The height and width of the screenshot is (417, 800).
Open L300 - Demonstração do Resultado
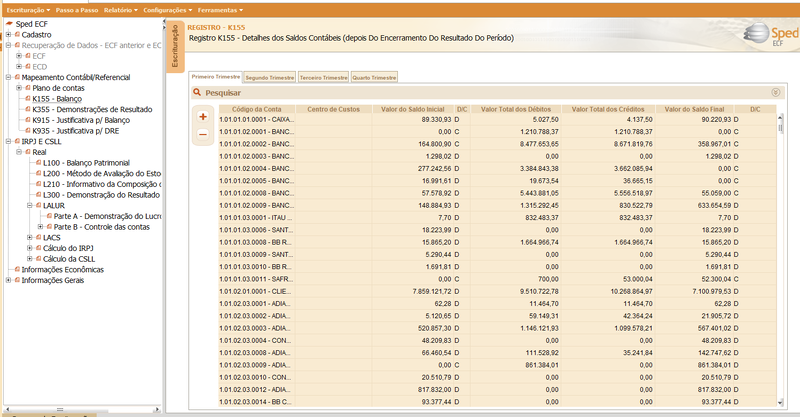[x=101, y=195]
